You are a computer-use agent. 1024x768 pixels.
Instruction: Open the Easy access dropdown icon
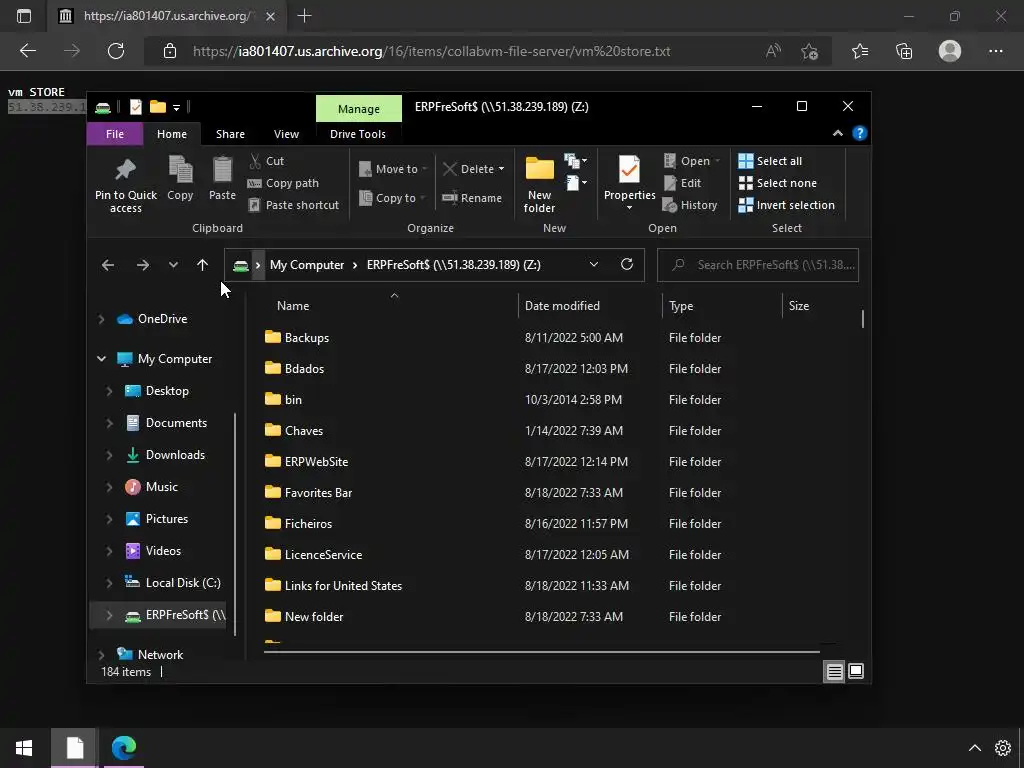[x=575, y=183]
